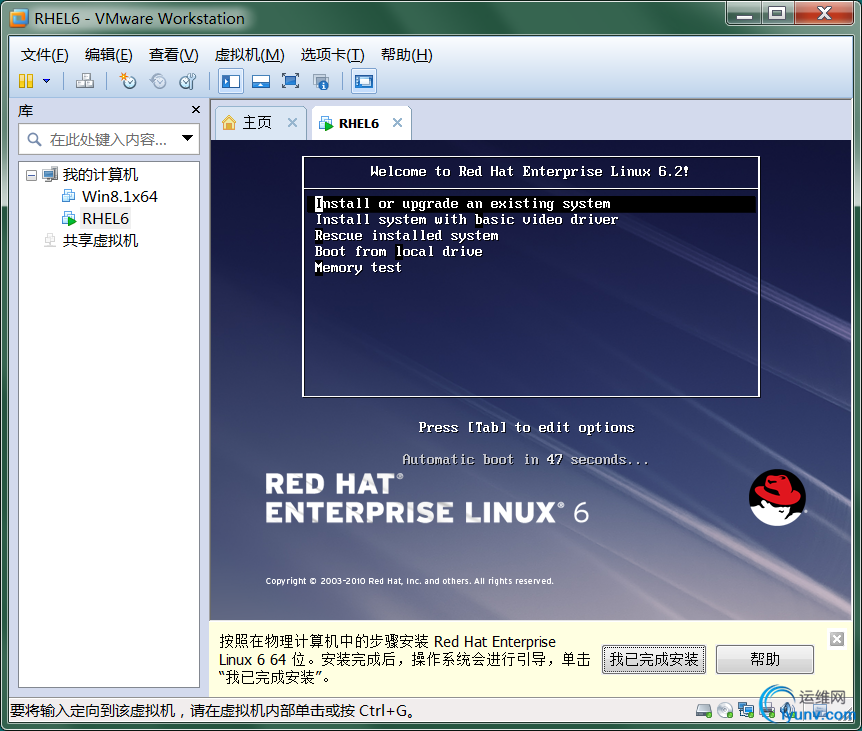Close the VMware Workstation window

[x=824, y=14]
